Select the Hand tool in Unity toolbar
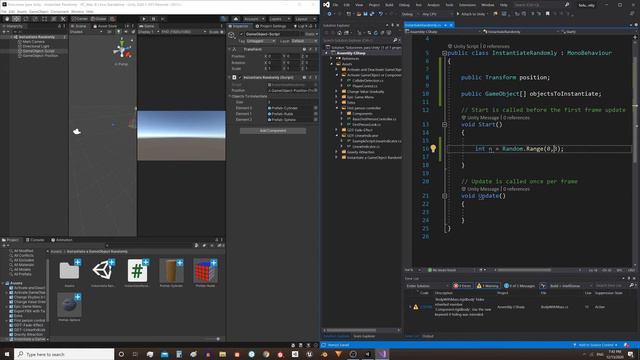Image resolution: width=640 pixels, height=360 pixels. click(7, 19)
